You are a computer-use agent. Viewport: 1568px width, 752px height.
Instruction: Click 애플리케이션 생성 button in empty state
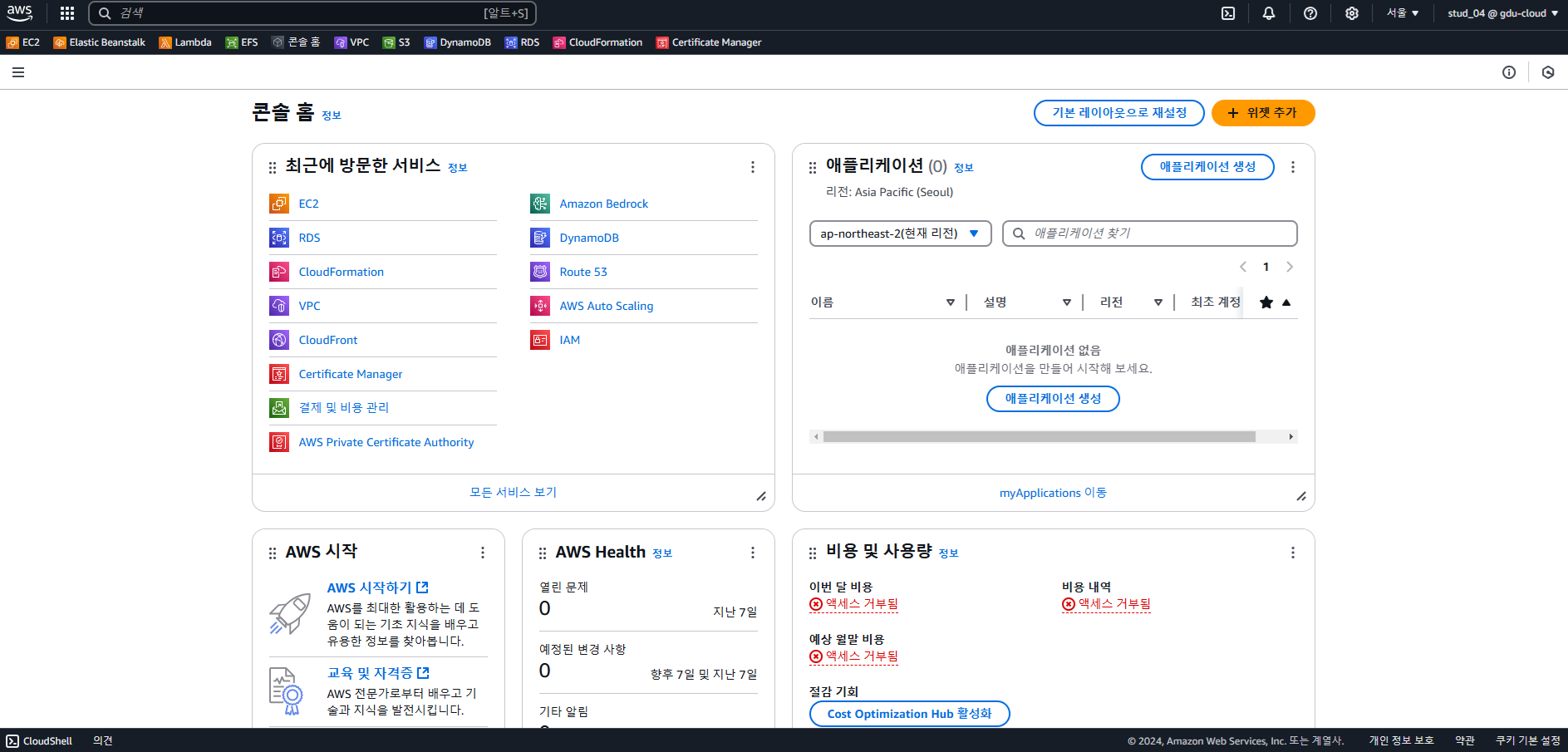[1053, 399]
